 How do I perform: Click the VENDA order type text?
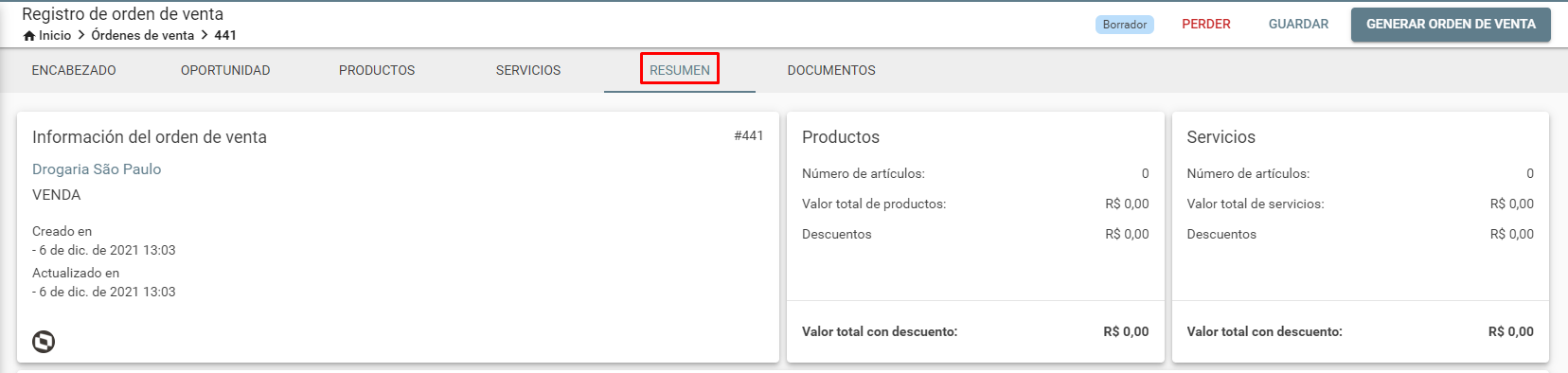coord(57,195)
